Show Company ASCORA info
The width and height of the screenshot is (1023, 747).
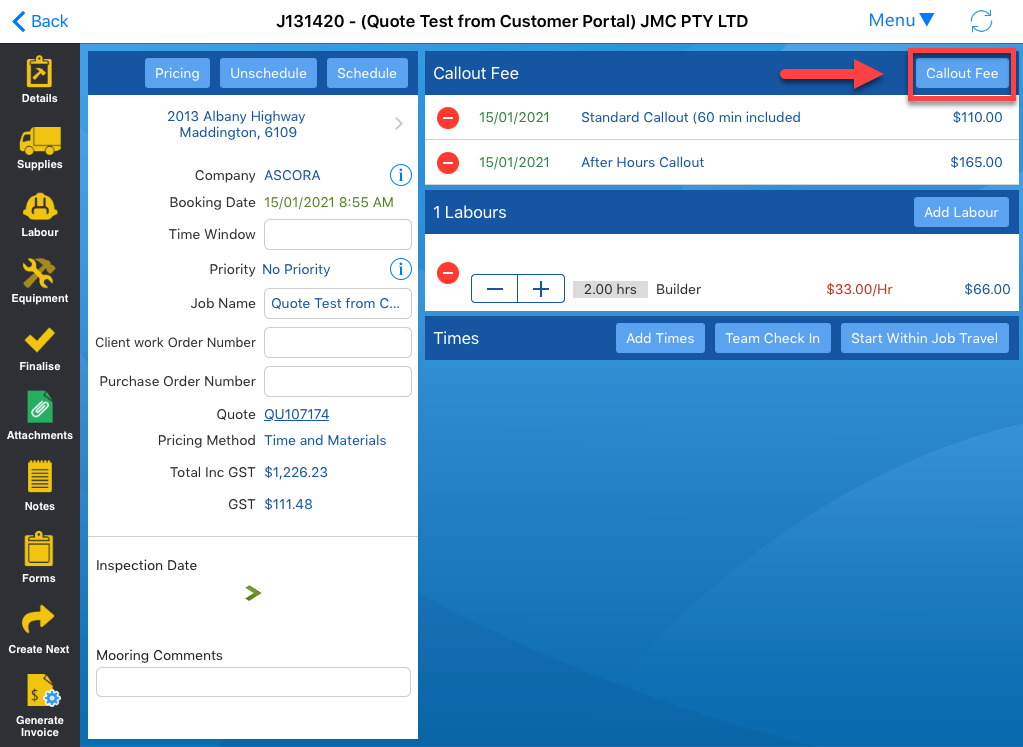click(400, 176)
